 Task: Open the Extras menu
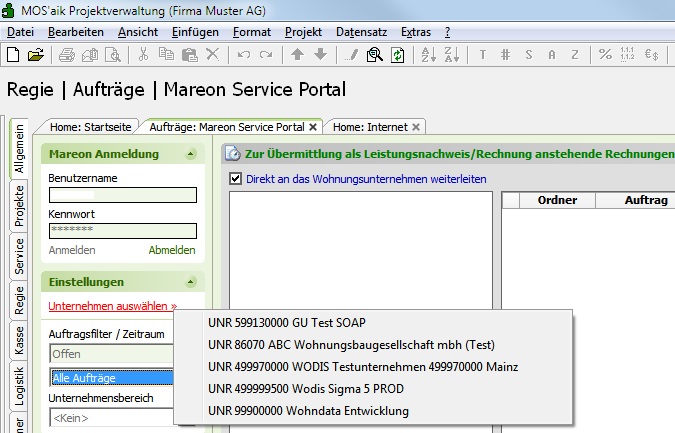416,32
